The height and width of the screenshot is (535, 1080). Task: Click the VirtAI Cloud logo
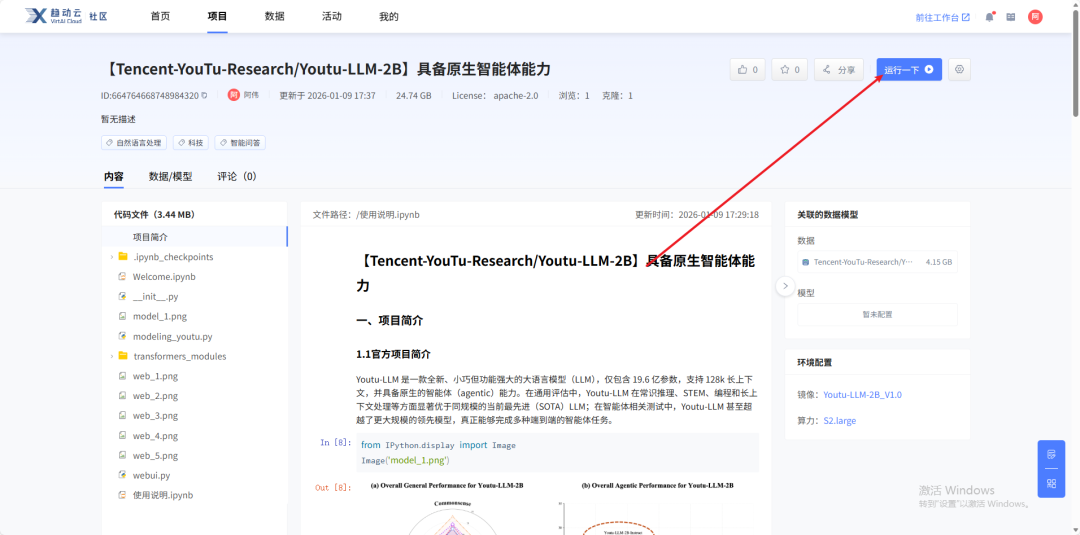(54, 17)
